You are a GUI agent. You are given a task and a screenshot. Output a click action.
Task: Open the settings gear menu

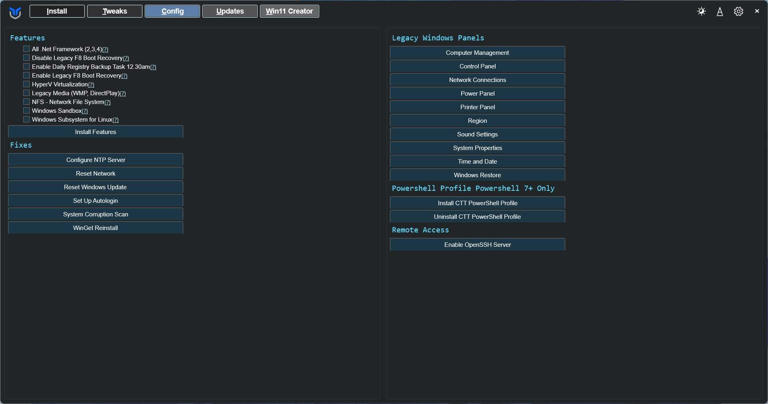pyautogui.click(x=738, y=12)
